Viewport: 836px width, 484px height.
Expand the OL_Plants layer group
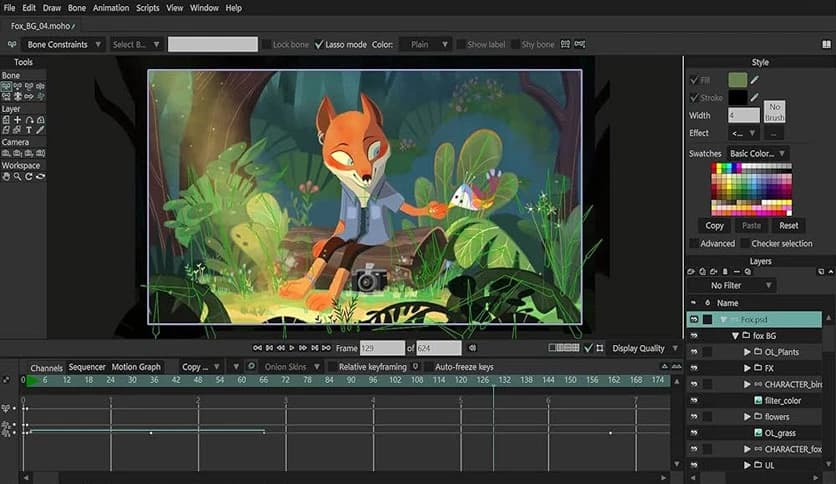[747, 352]
